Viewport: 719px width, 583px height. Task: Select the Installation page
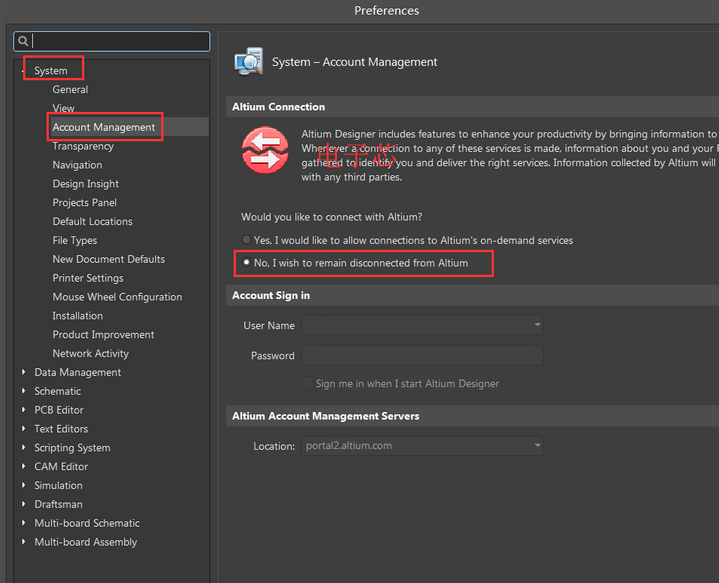pos(77,316)
